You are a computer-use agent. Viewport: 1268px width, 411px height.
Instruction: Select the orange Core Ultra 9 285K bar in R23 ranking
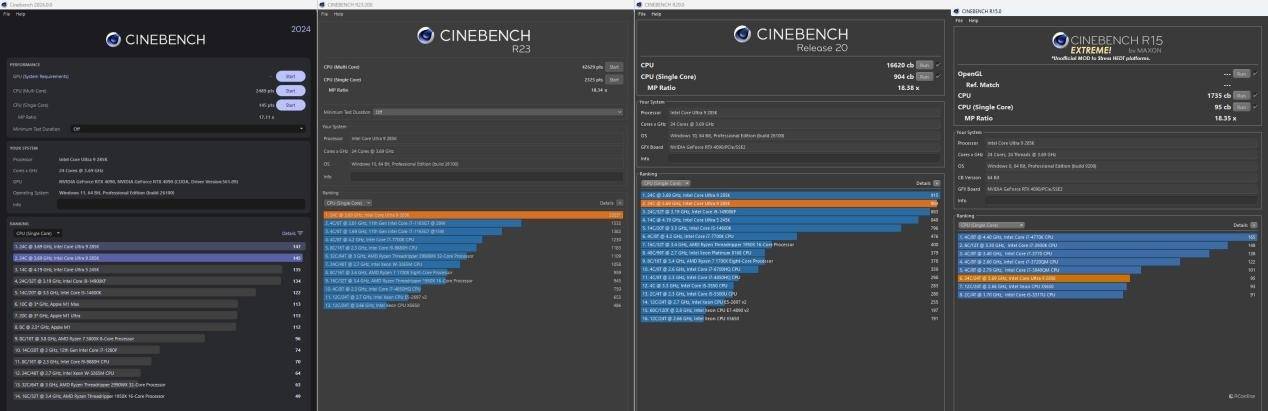tap(468, 214)
